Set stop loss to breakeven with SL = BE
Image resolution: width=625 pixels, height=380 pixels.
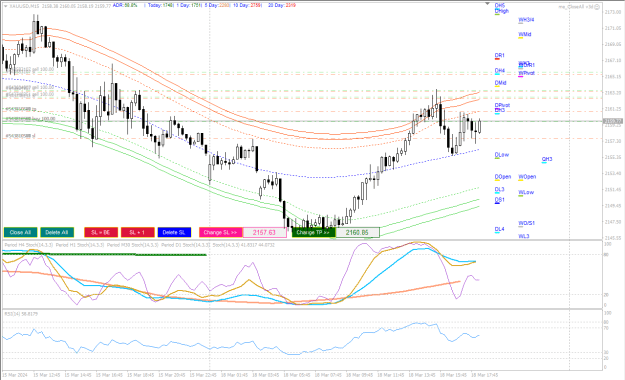coord(101,232)
